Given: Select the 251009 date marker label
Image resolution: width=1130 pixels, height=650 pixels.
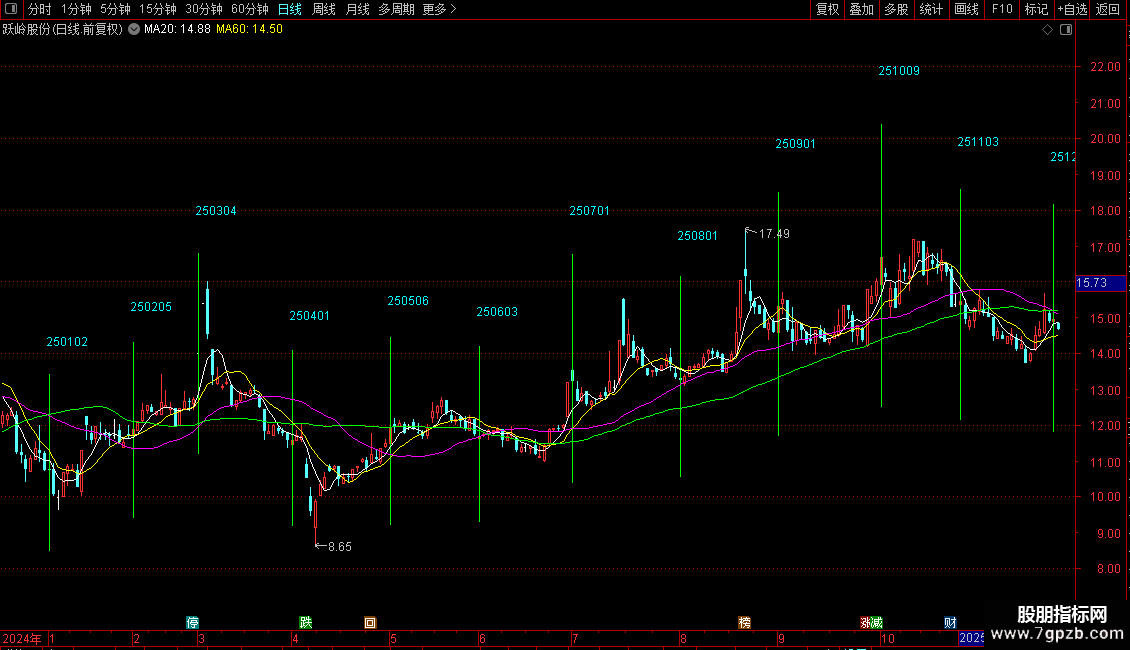Looking at the screenshot, I should pos(899,71).
